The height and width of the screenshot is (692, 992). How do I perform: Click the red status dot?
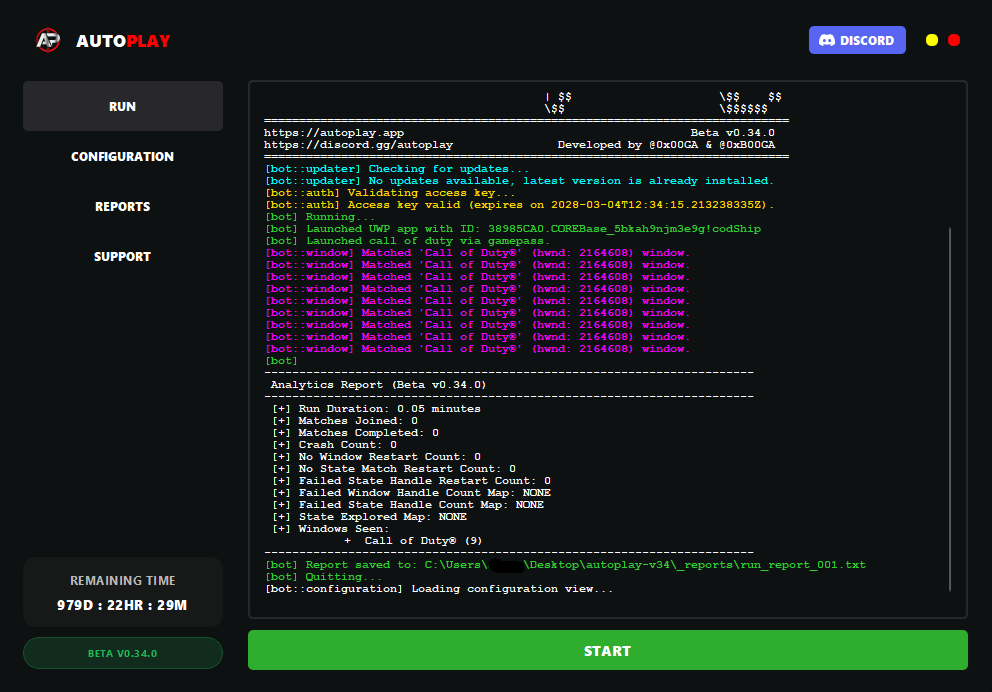pos(954,39)
